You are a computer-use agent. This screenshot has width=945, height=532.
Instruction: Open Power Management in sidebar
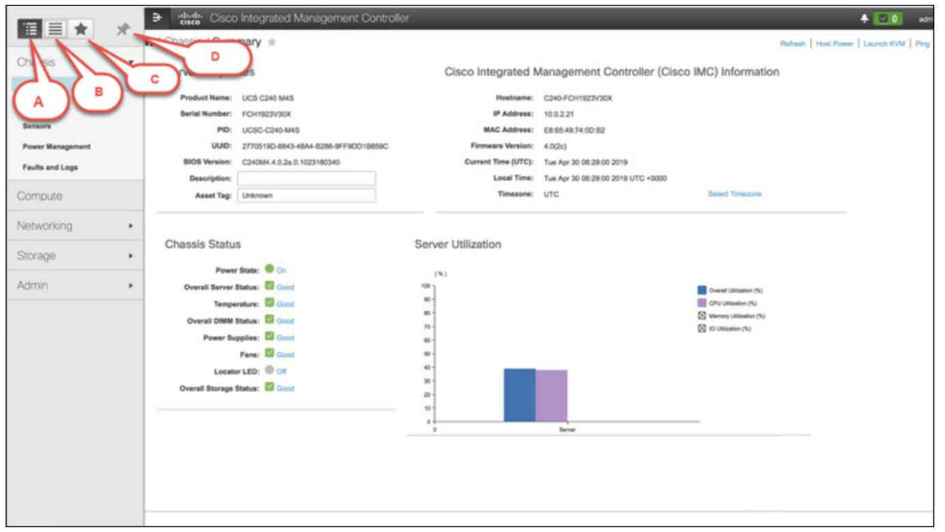tap(56, 147)
